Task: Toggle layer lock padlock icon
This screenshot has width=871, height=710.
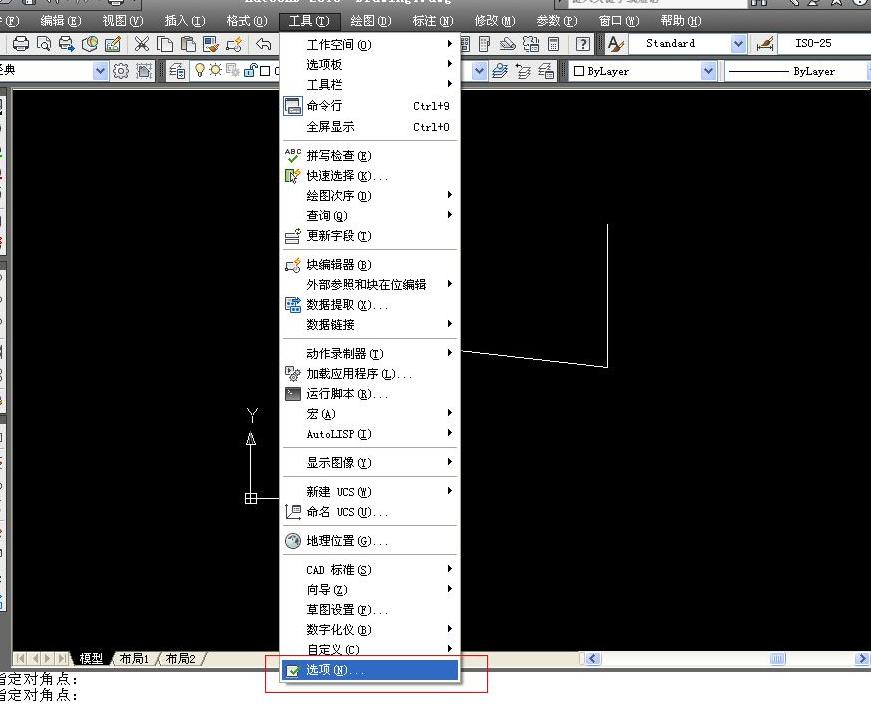Action: [x=250, y=70]
